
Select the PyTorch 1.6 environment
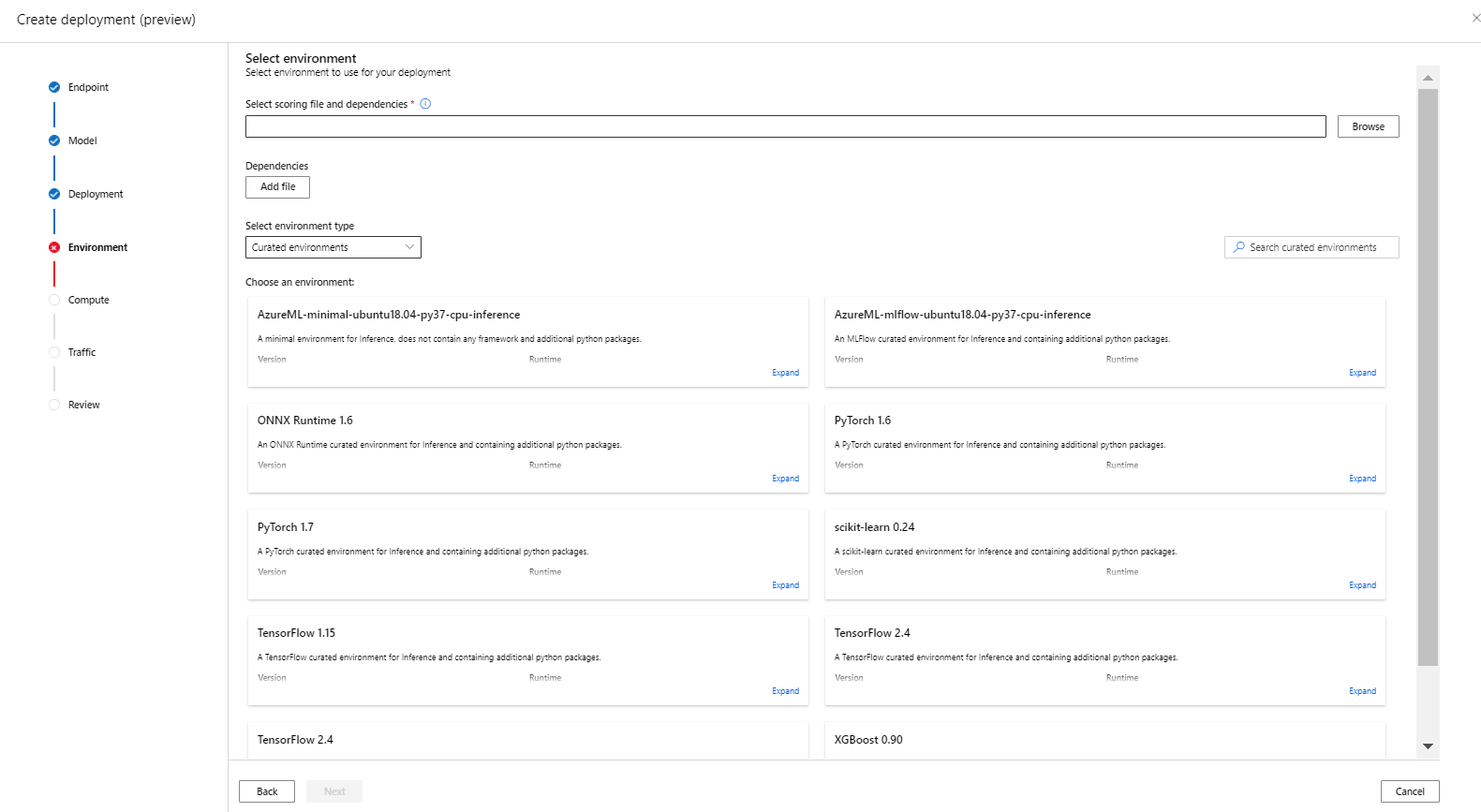1104,448
